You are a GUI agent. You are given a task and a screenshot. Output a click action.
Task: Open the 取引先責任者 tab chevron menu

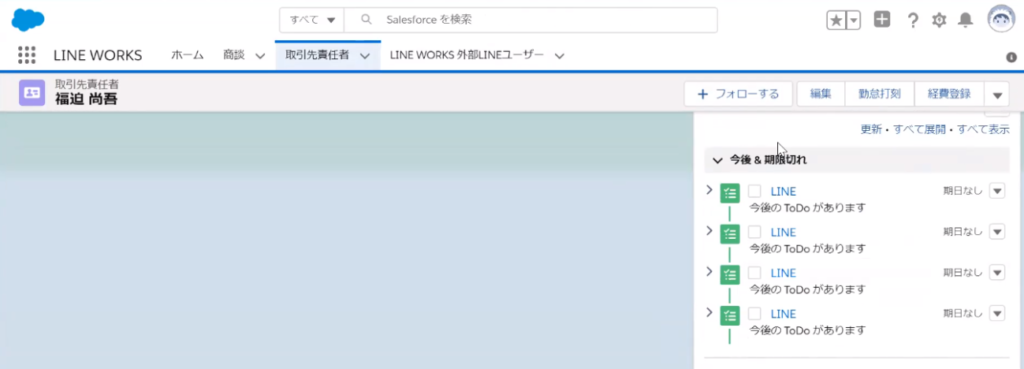365,56
